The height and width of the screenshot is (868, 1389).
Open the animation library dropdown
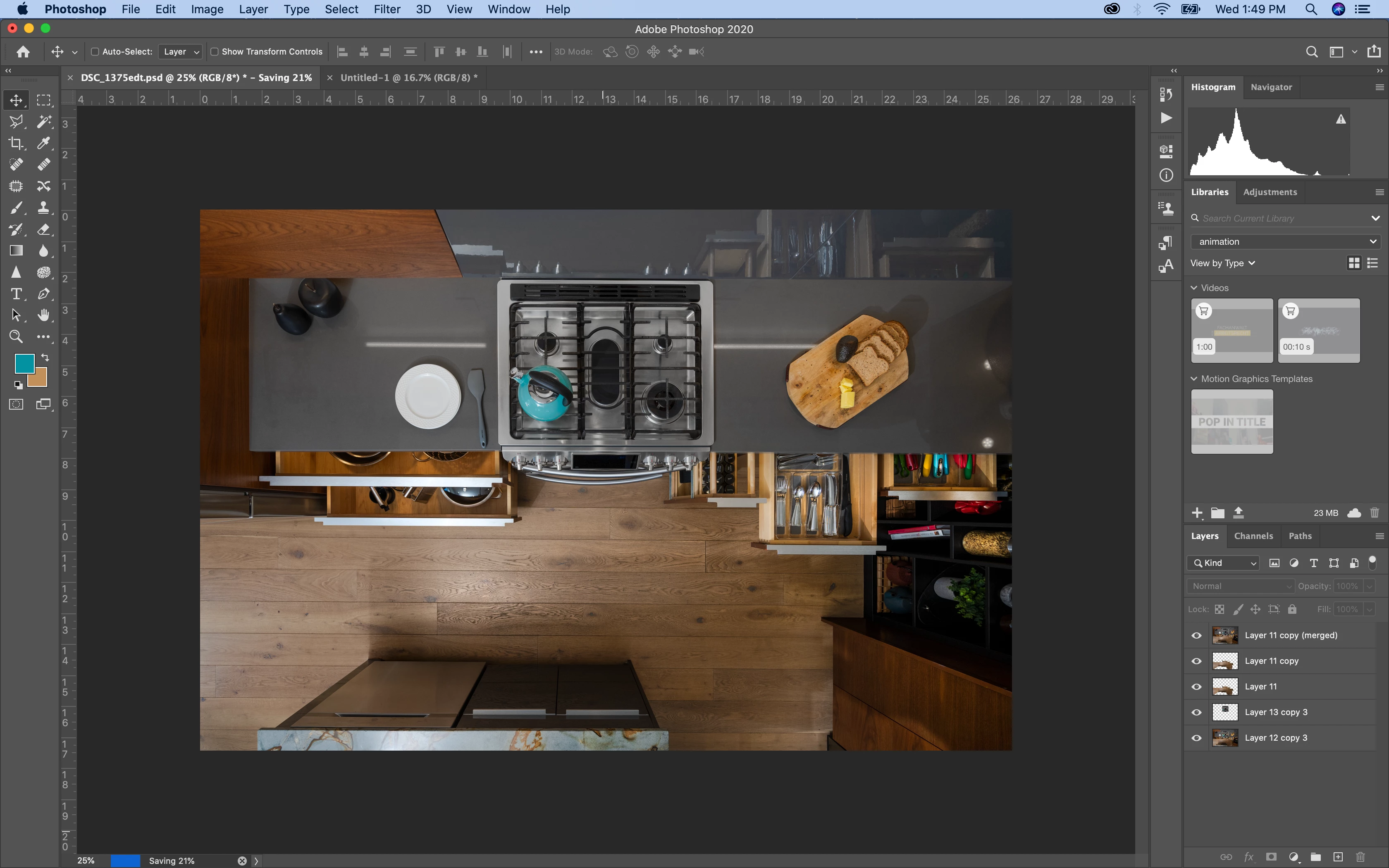1285,242
